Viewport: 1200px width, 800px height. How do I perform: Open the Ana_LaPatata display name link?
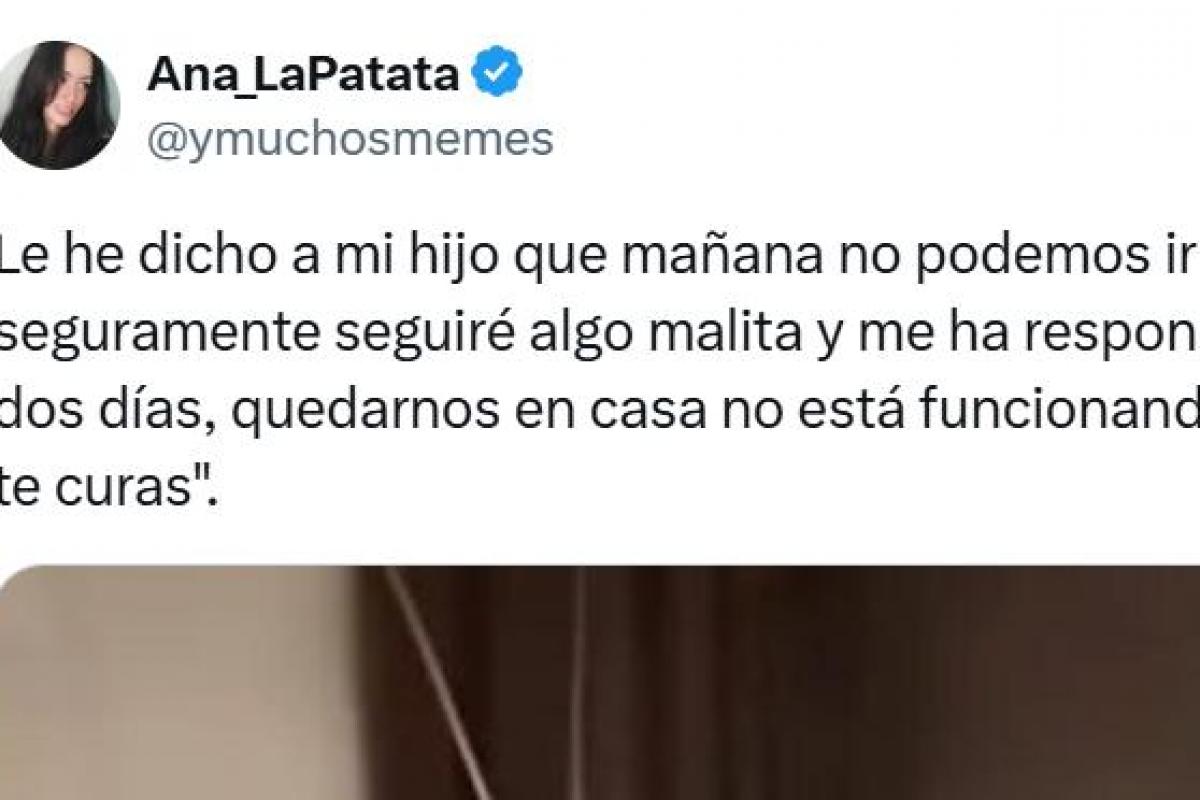point(304,76)
